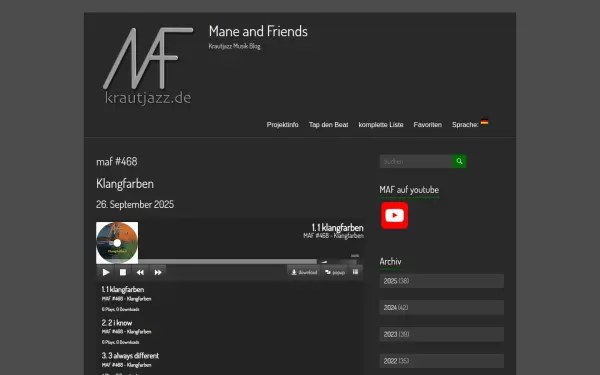The height and width of the screenshot is (375, 600).
Task: Skip to previous track with rewind button
Action: coord(140,272)
